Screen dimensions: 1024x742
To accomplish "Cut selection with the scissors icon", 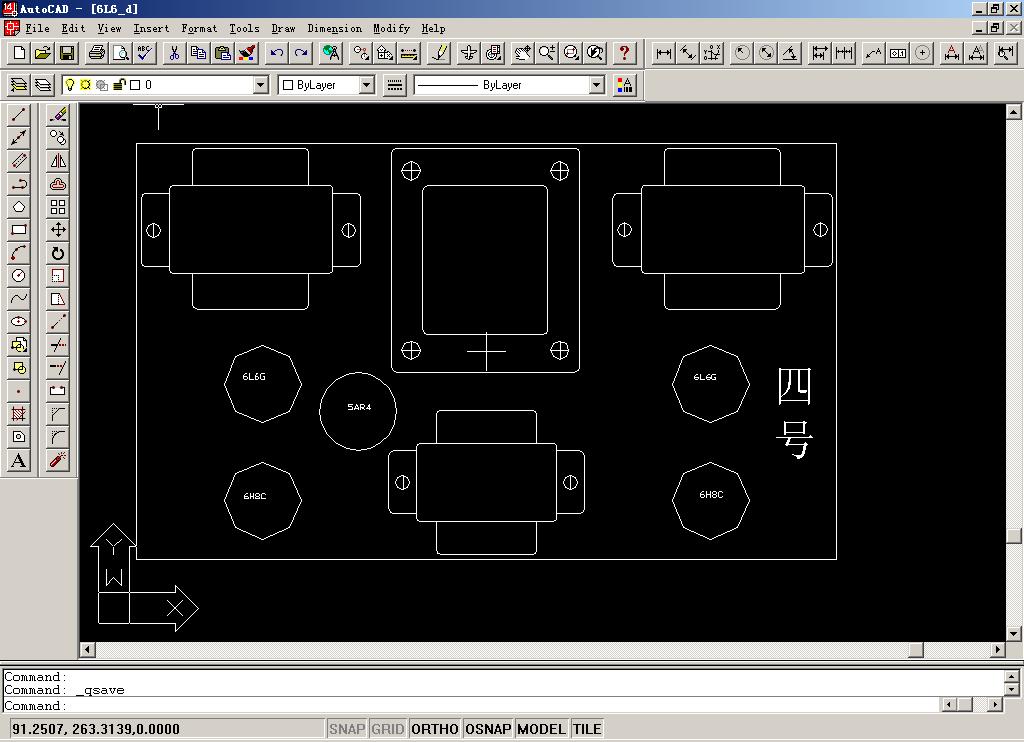I will point(174,53).
